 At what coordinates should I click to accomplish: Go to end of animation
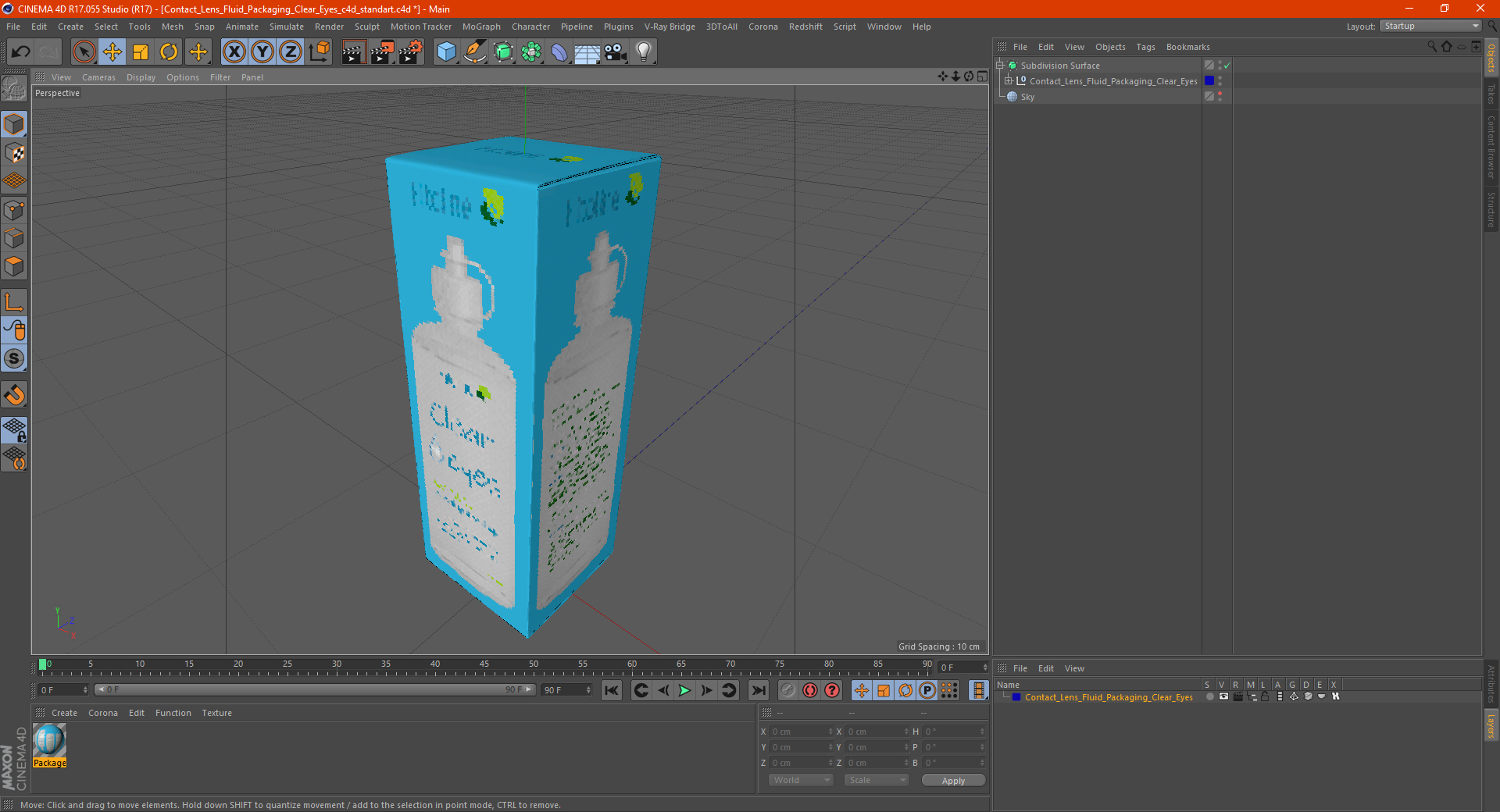[x=758, y=690]
